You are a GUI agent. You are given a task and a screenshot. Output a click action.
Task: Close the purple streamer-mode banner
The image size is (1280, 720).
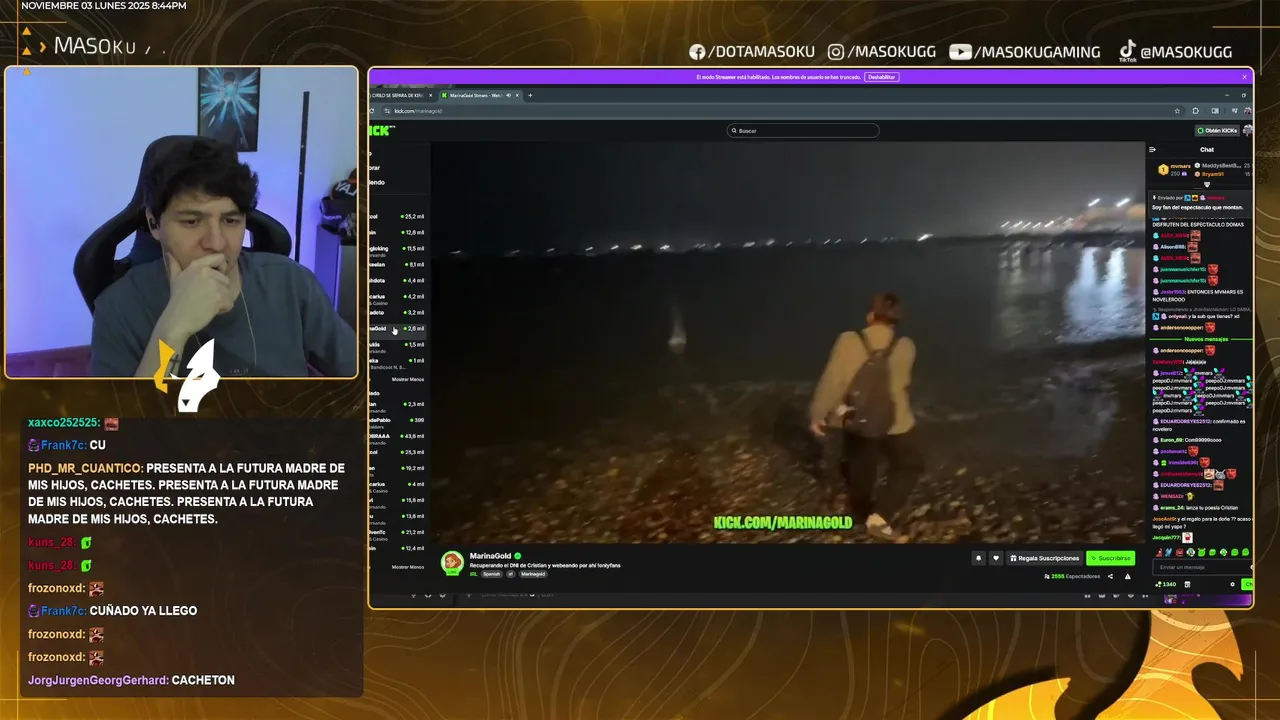click(1244, 77)
